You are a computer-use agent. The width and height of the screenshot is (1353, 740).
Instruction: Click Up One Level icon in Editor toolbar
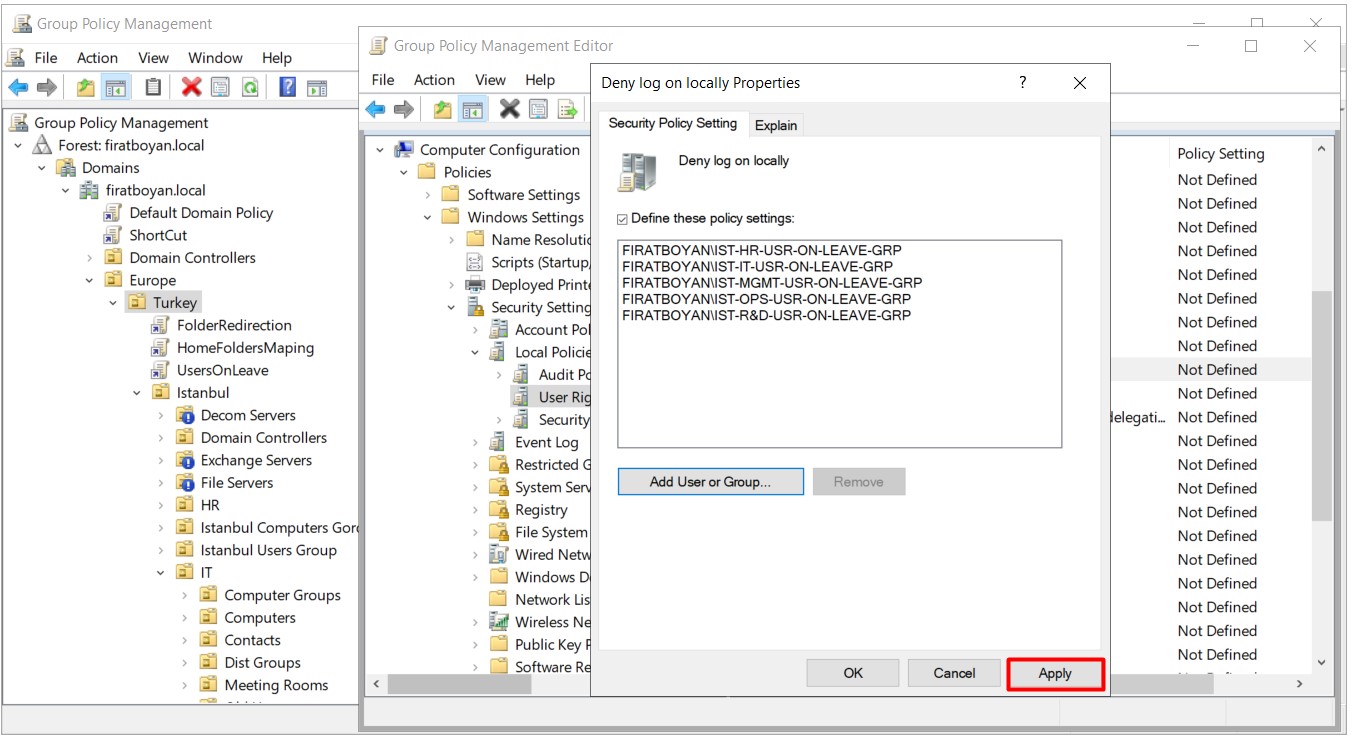pos(443,109)
